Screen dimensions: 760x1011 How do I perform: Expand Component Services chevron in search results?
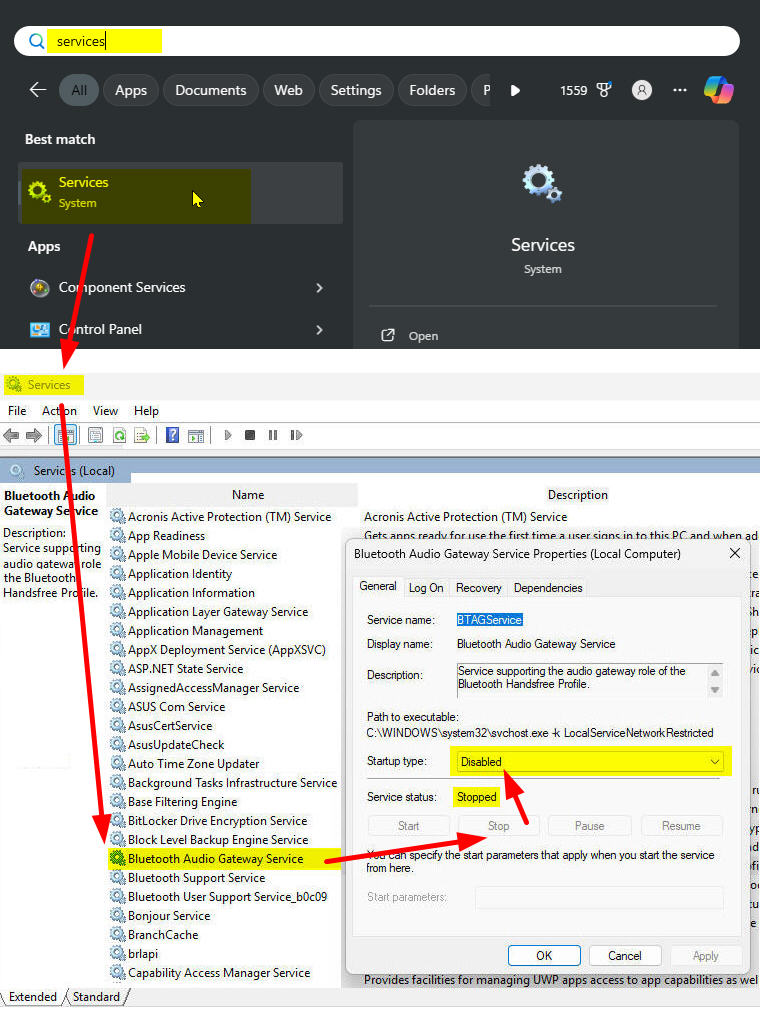[x=319, y=288]
